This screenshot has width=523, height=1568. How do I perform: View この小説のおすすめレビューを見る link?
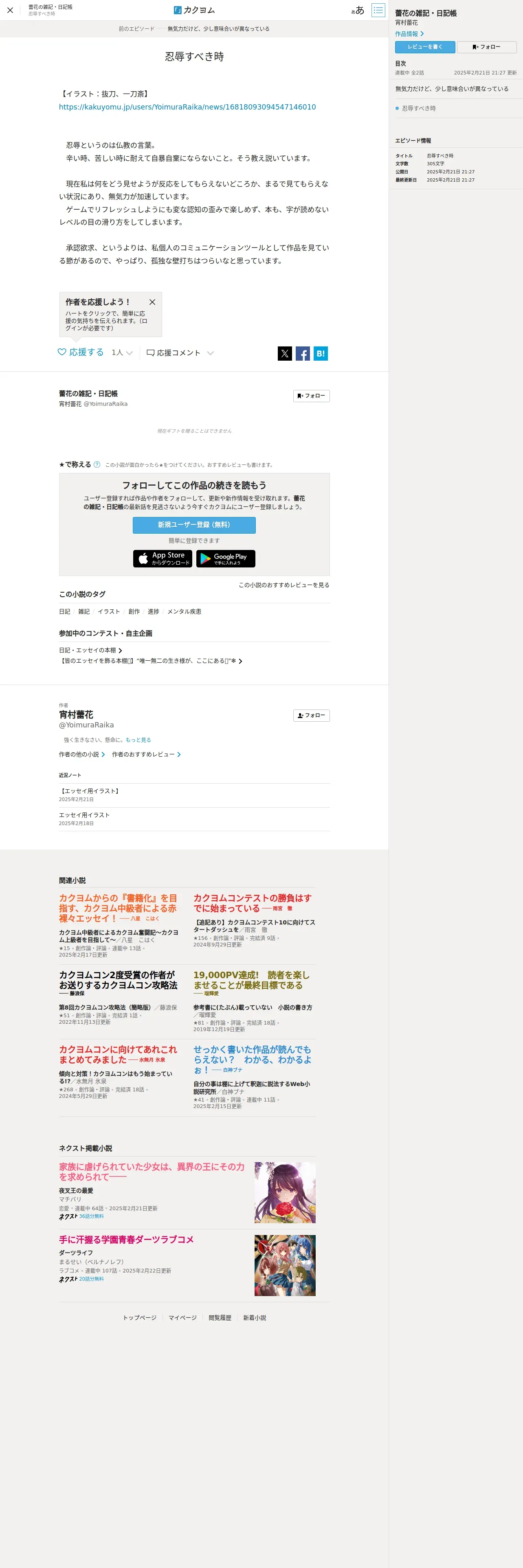pyautogui.click(x=284, y=586)
